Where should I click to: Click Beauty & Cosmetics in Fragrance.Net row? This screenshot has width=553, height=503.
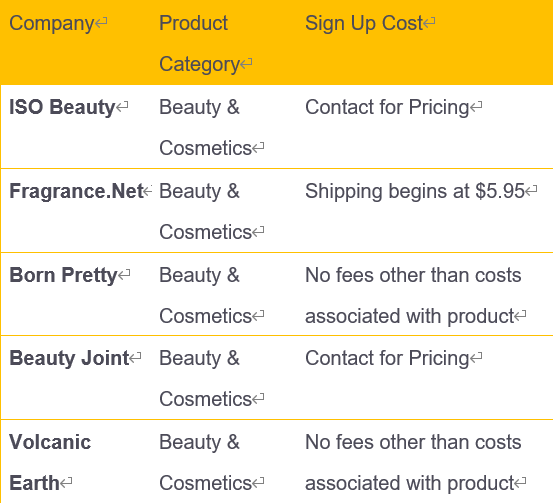[205, 211]
